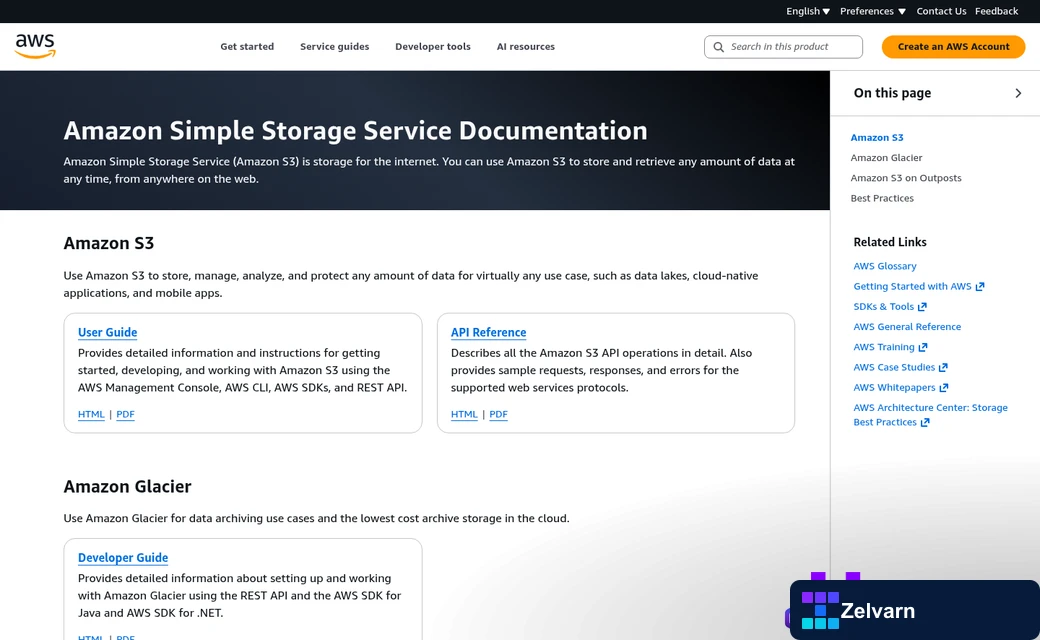Click external icon after Storage Best Practices
The width and height of the screenshot is (1040, 640).
(925, 422)
